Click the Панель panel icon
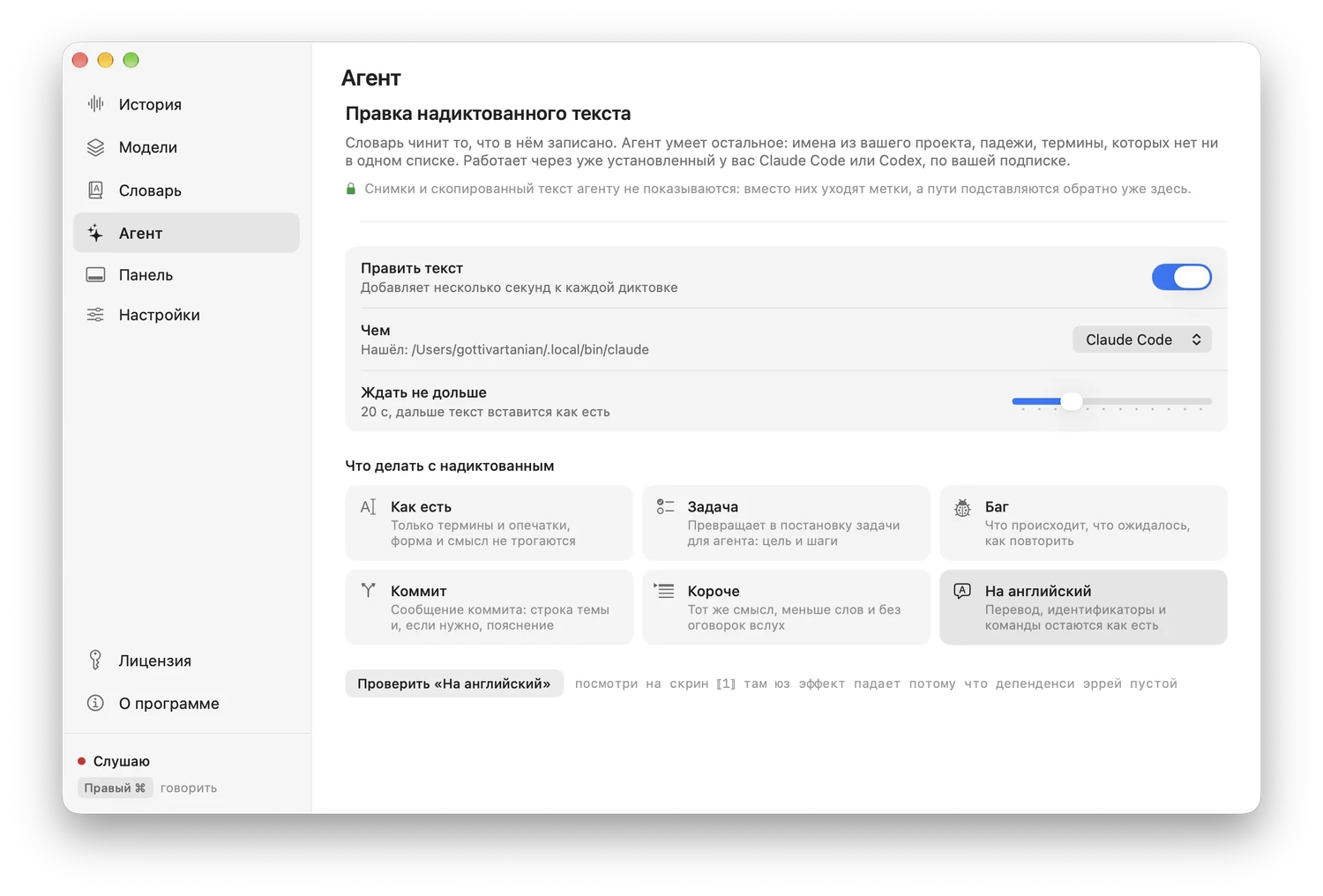The height and width of the screenshot is (896, 1323). point(95,275)
